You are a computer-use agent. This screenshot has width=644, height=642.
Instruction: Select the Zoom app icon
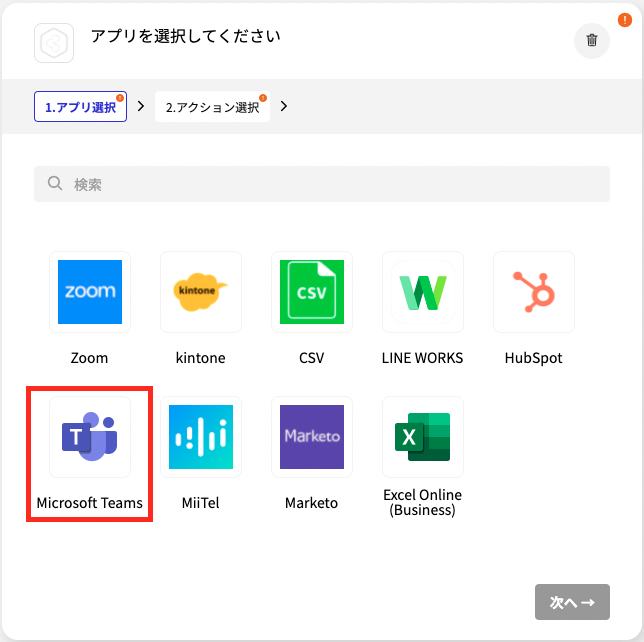coord(90,292)
